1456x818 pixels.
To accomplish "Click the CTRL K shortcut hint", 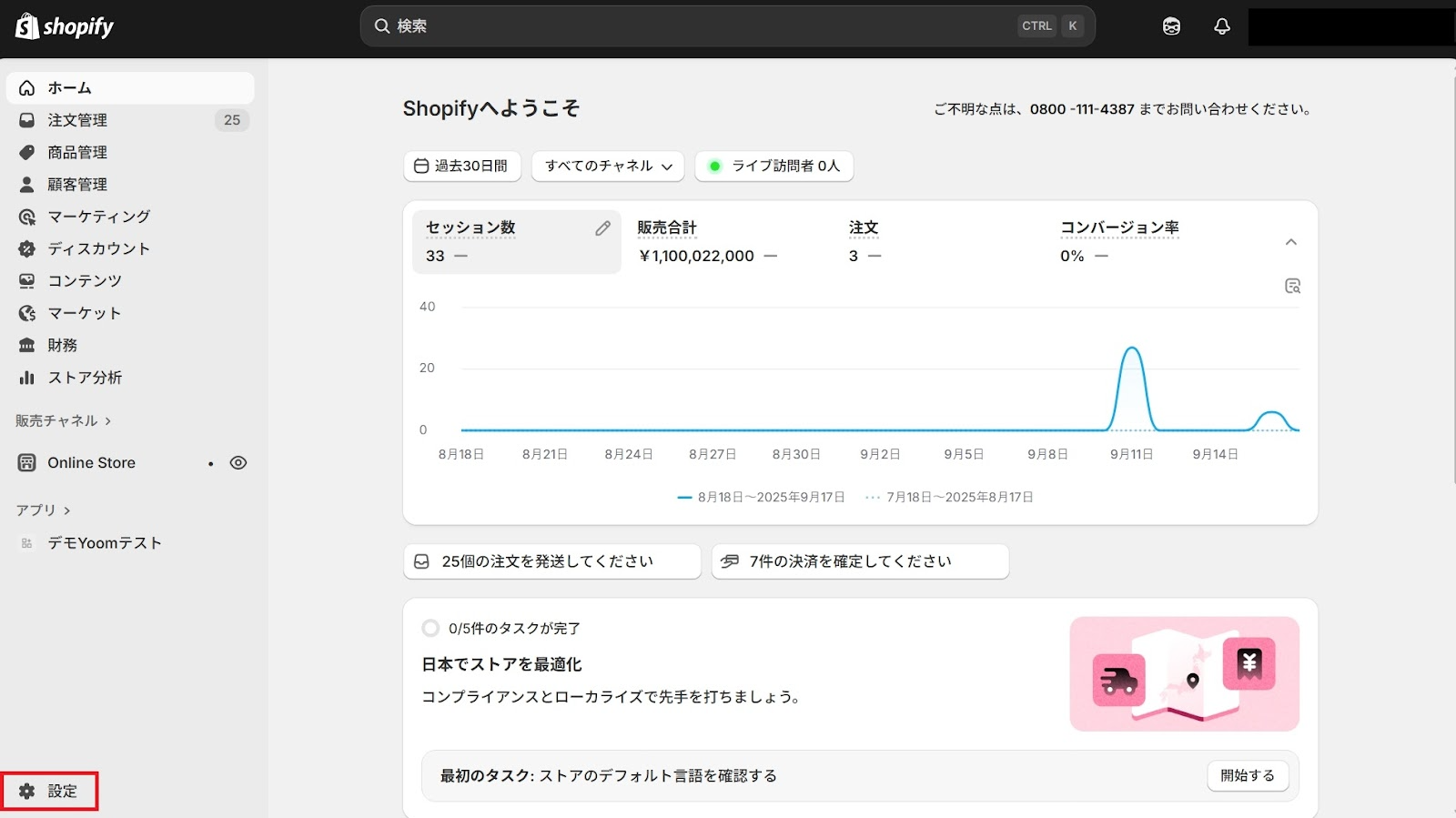I will pyautogui.click(x=1050, y=26).
